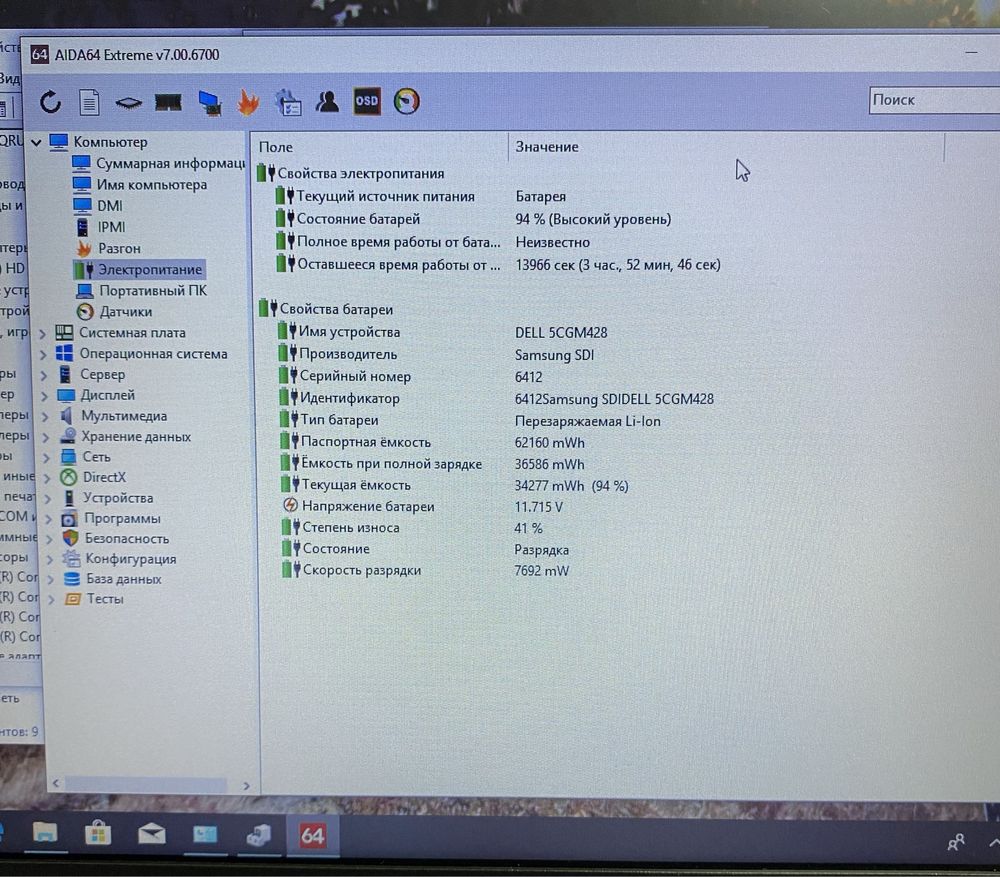1000x877 pixels.
Task: Collapse the Компьютер tree node
Action: tap(36, 142)
